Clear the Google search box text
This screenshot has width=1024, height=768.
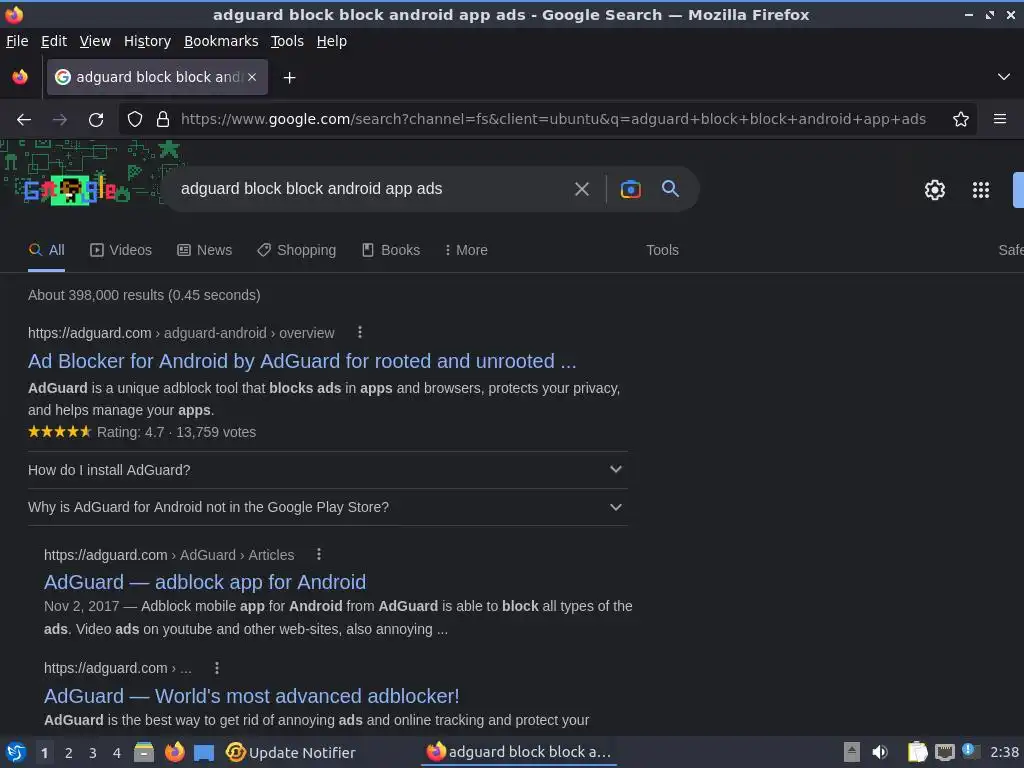[x=581, y=189]
